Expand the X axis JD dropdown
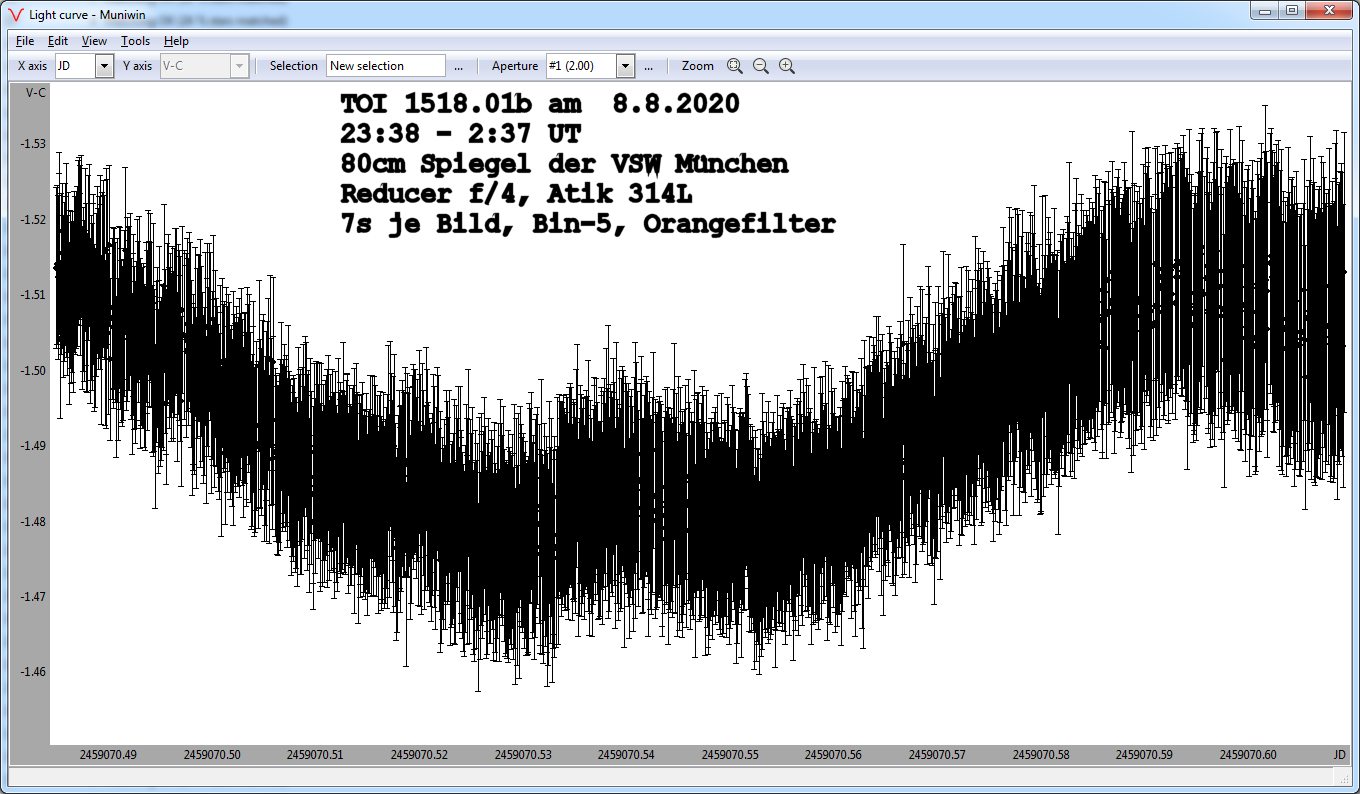Image resolution: width=1360 pixels, height=794 pixels. [104, 66]
